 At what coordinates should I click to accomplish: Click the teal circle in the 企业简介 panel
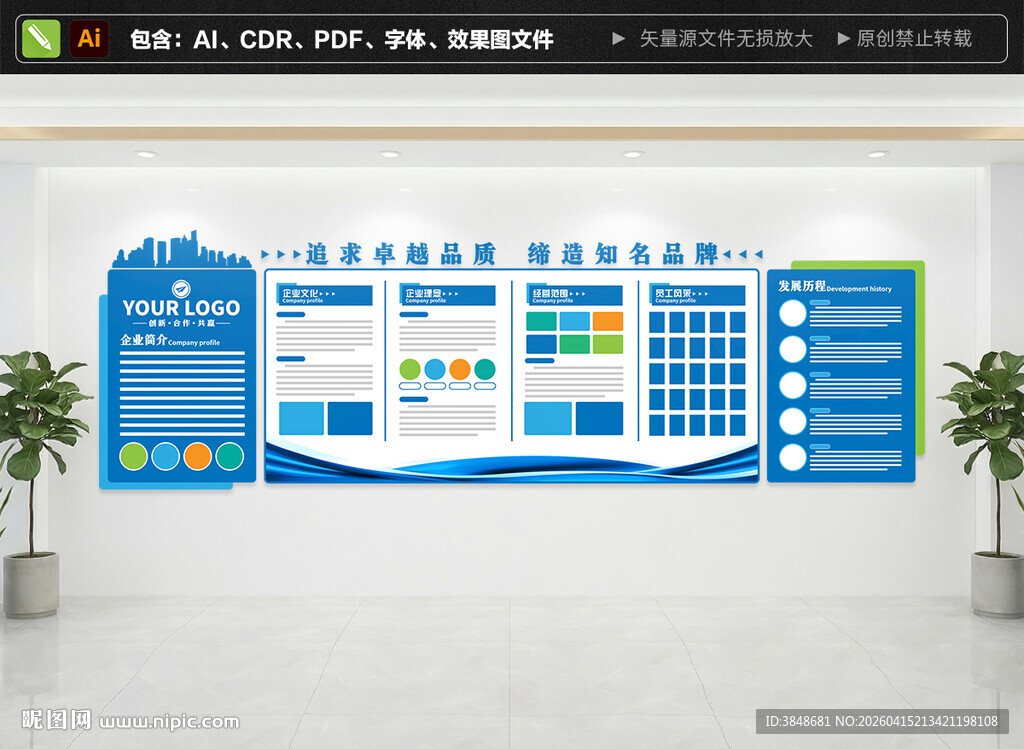230,456
